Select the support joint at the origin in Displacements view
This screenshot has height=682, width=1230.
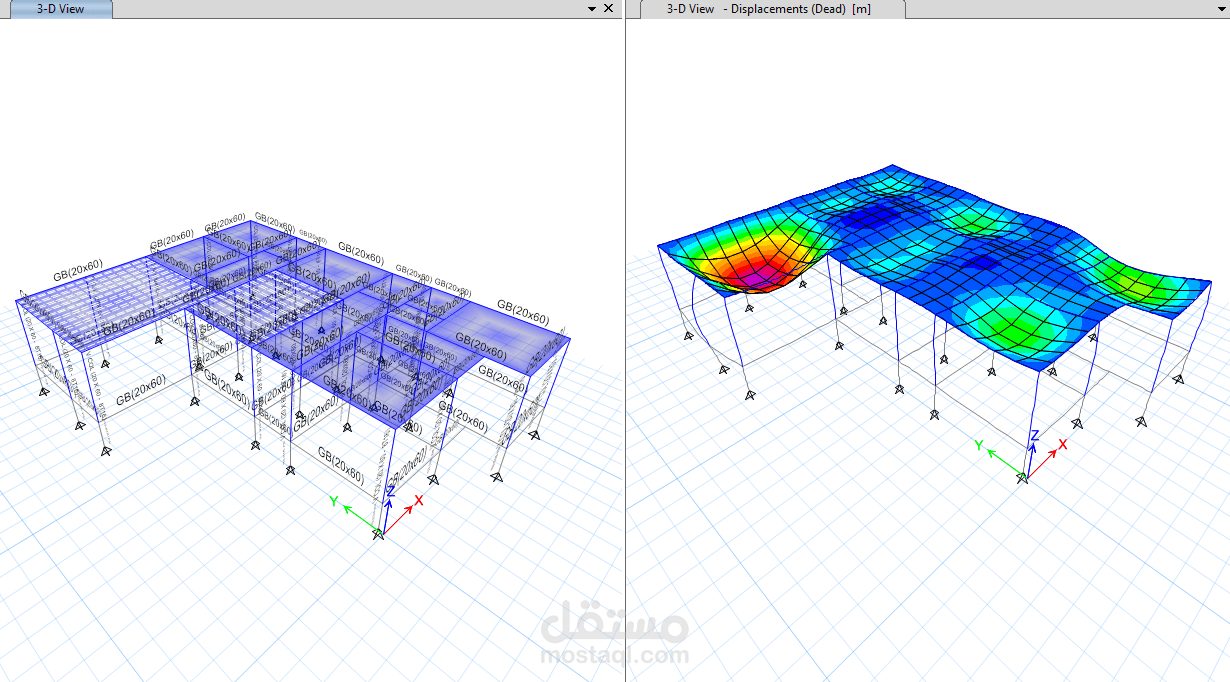pyautogui.click(x=1022, y=479)
